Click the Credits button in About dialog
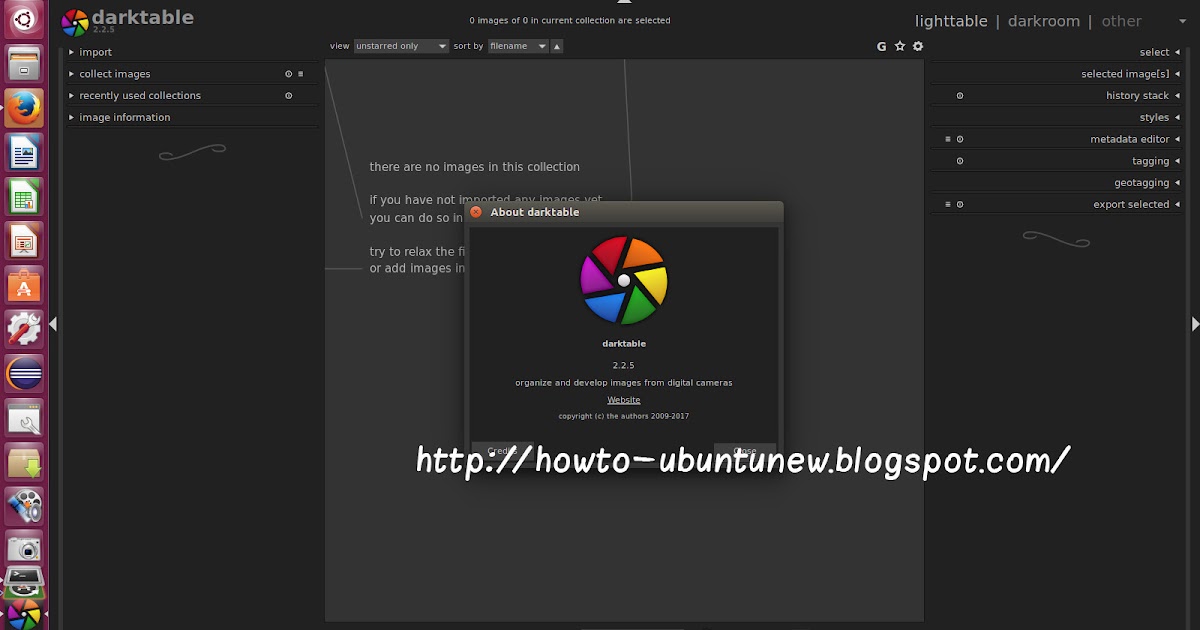1200x630 pixels. point(501,451)
